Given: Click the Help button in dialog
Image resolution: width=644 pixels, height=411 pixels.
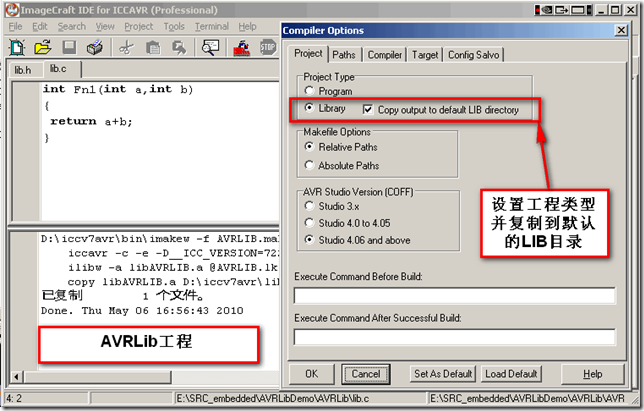Looking at the screenshot, I should click(x=592, y=374).
